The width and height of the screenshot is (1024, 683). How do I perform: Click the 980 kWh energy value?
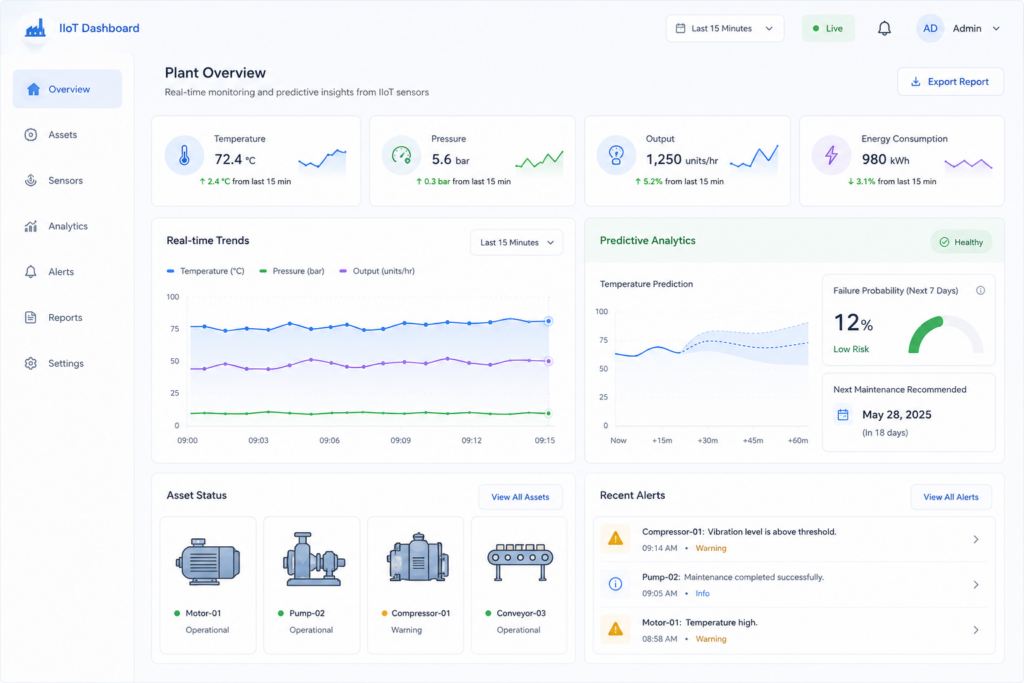(885, 159)
